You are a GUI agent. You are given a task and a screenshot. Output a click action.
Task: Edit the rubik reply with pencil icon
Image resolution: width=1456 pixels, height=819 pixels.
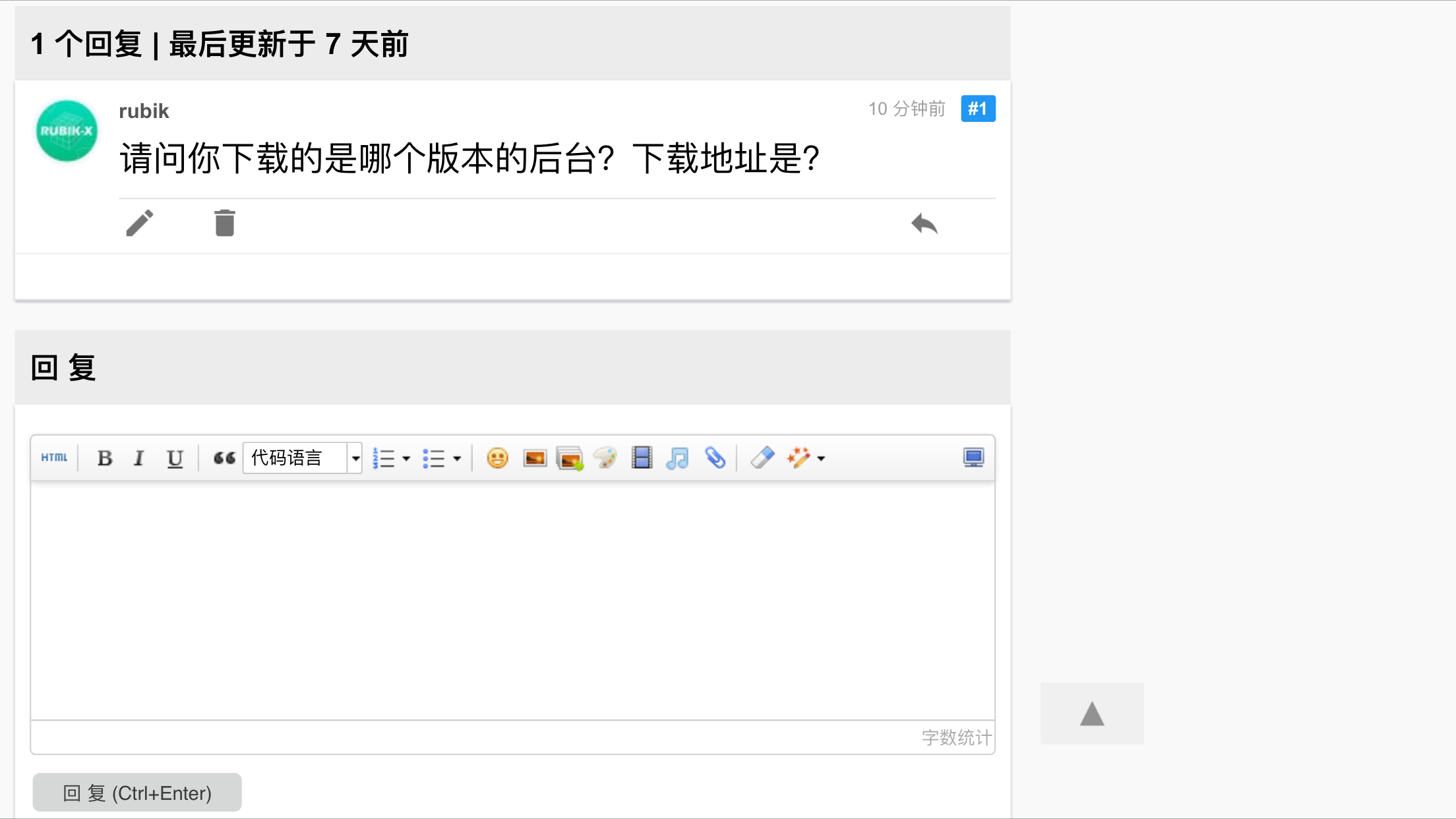coord(140,223)
